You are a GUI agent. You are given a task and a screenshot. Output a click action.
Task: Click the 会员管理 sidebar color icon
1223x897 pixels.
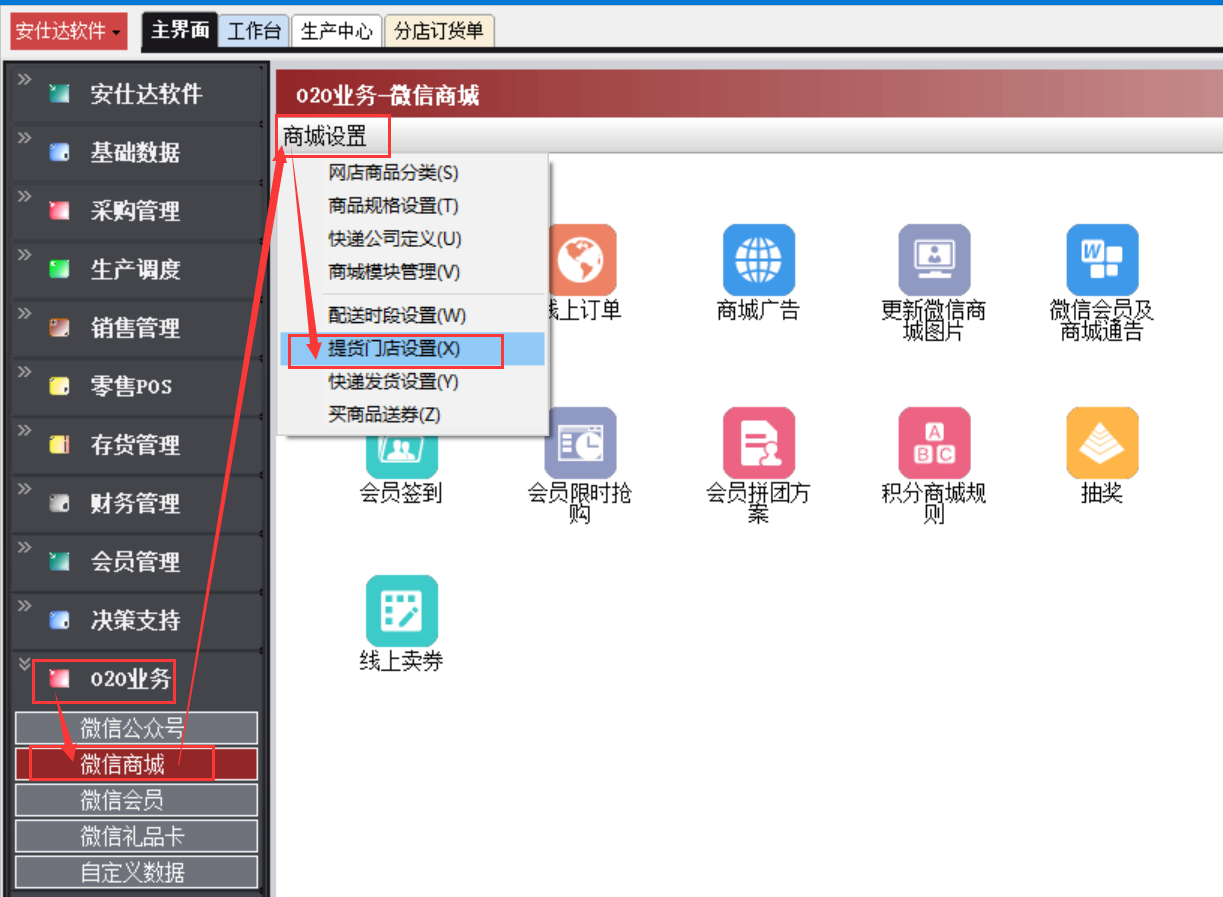60,562
